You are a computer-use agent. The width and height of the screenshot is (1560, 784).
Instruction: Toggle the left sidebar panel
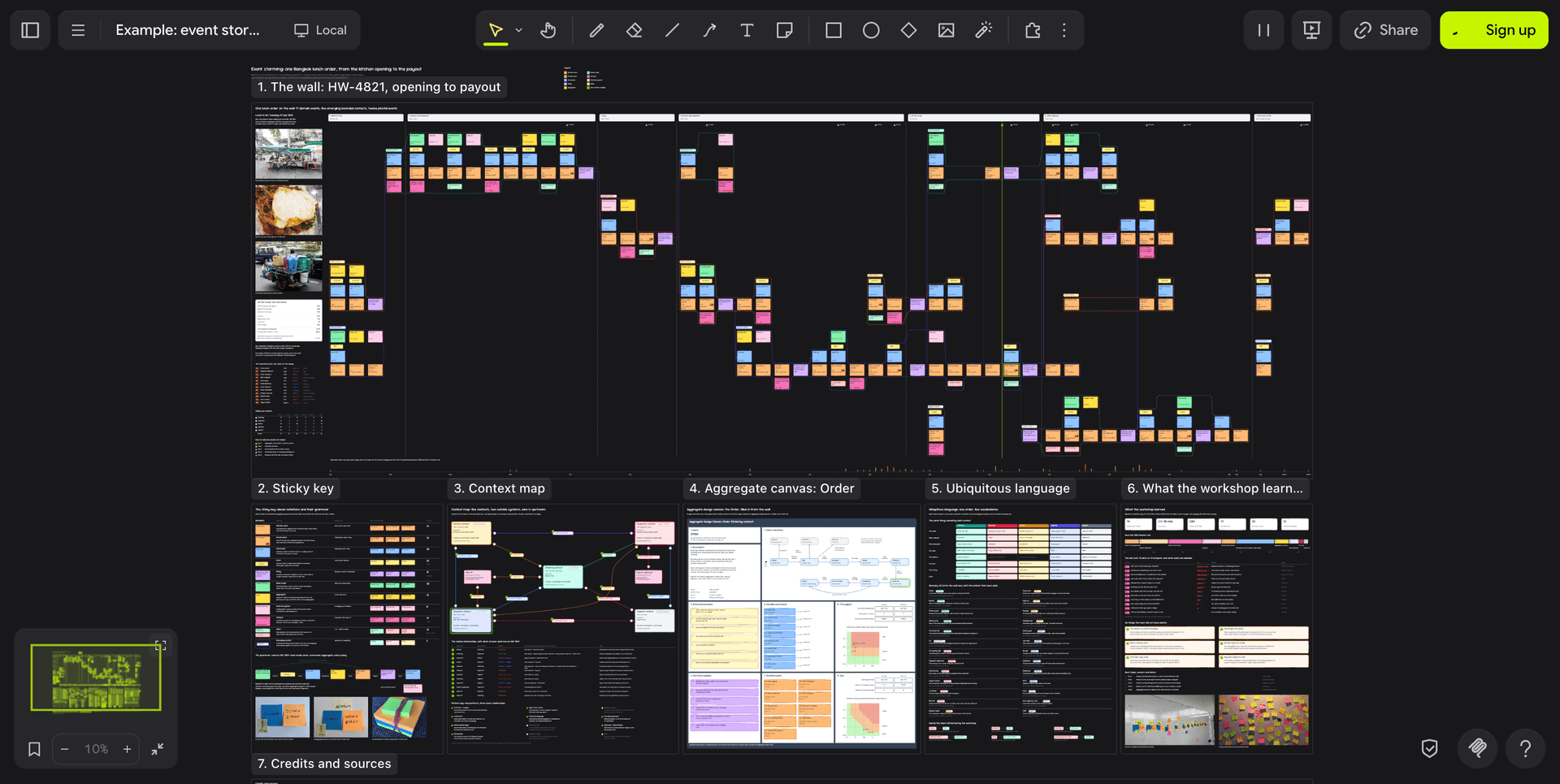point(30,30)
